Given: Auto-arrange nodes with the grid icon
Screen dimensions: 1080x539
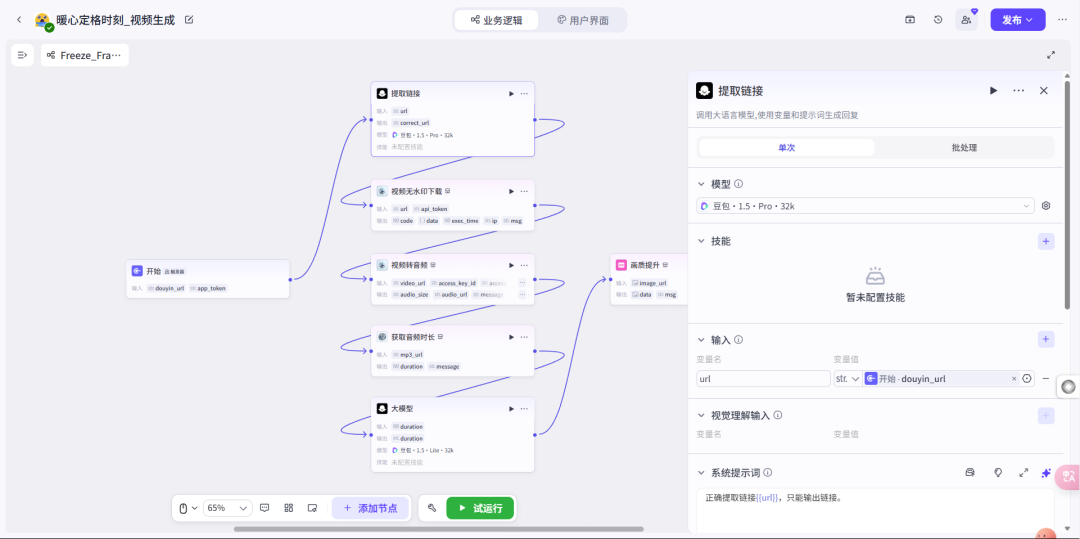Looking at the screenshot, I should point(289,508).
